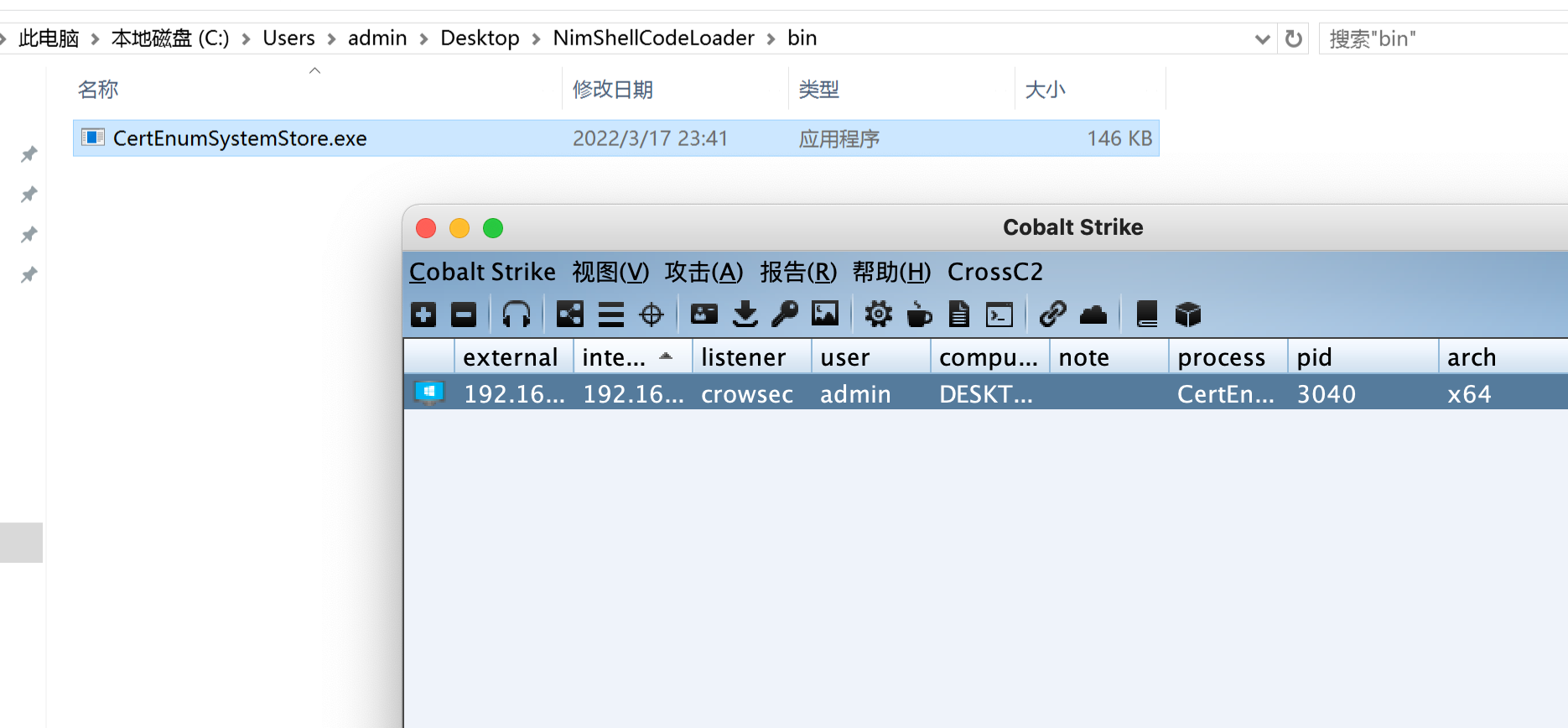Screen dimensions: 1568x728
Task: Switch to the session table list icon
Action: 611,315
